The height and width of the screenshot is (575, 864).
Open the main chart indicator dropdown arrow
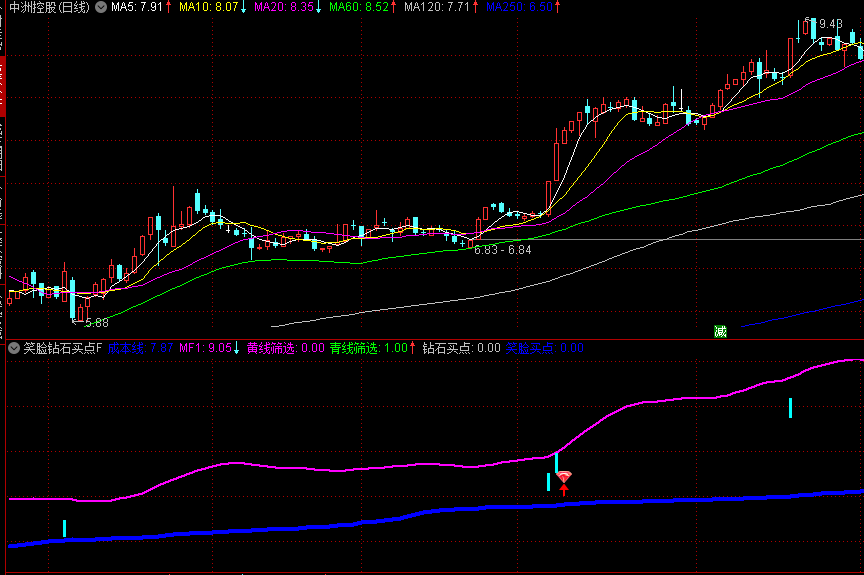click(x=101, y=7)
